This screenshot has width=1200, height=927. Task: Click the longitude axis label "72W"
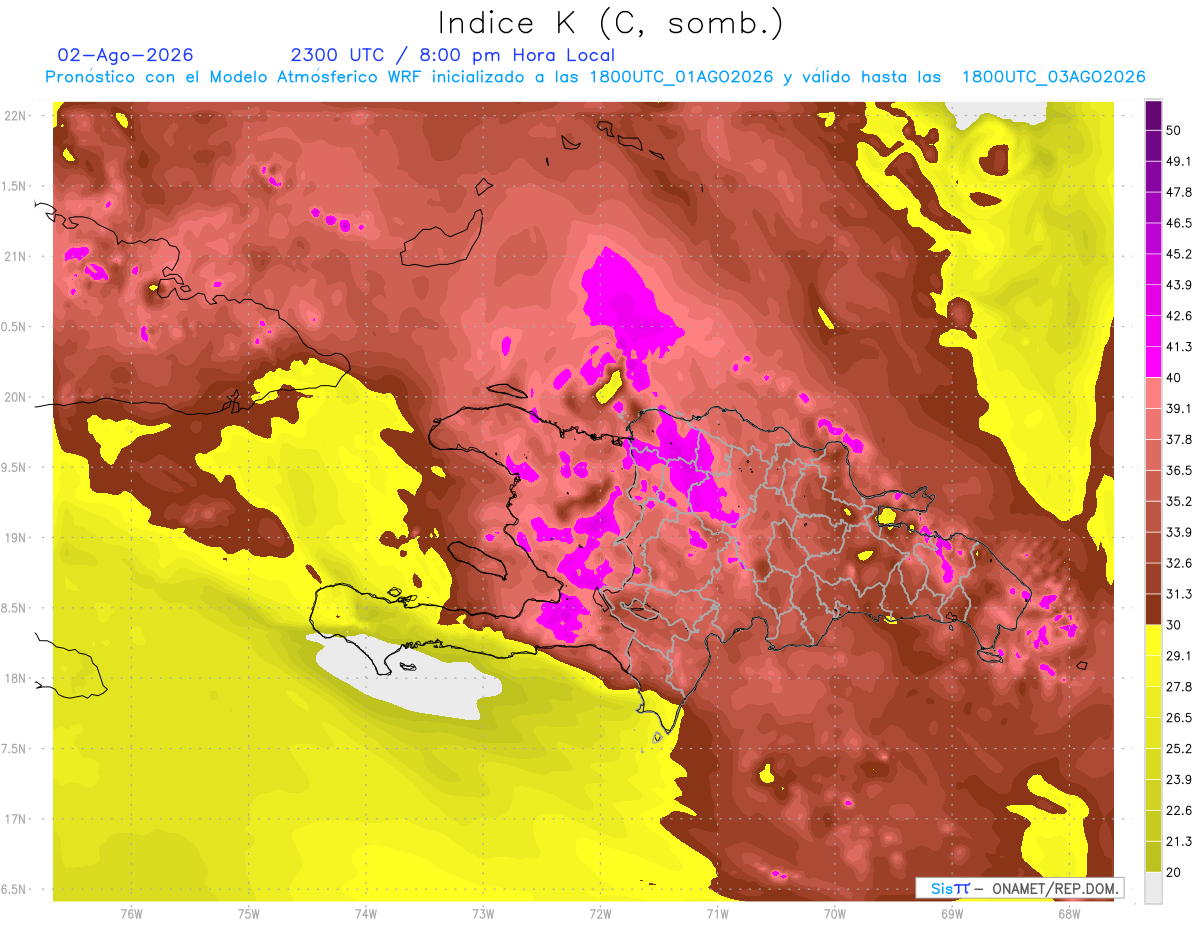pos(600,913)
